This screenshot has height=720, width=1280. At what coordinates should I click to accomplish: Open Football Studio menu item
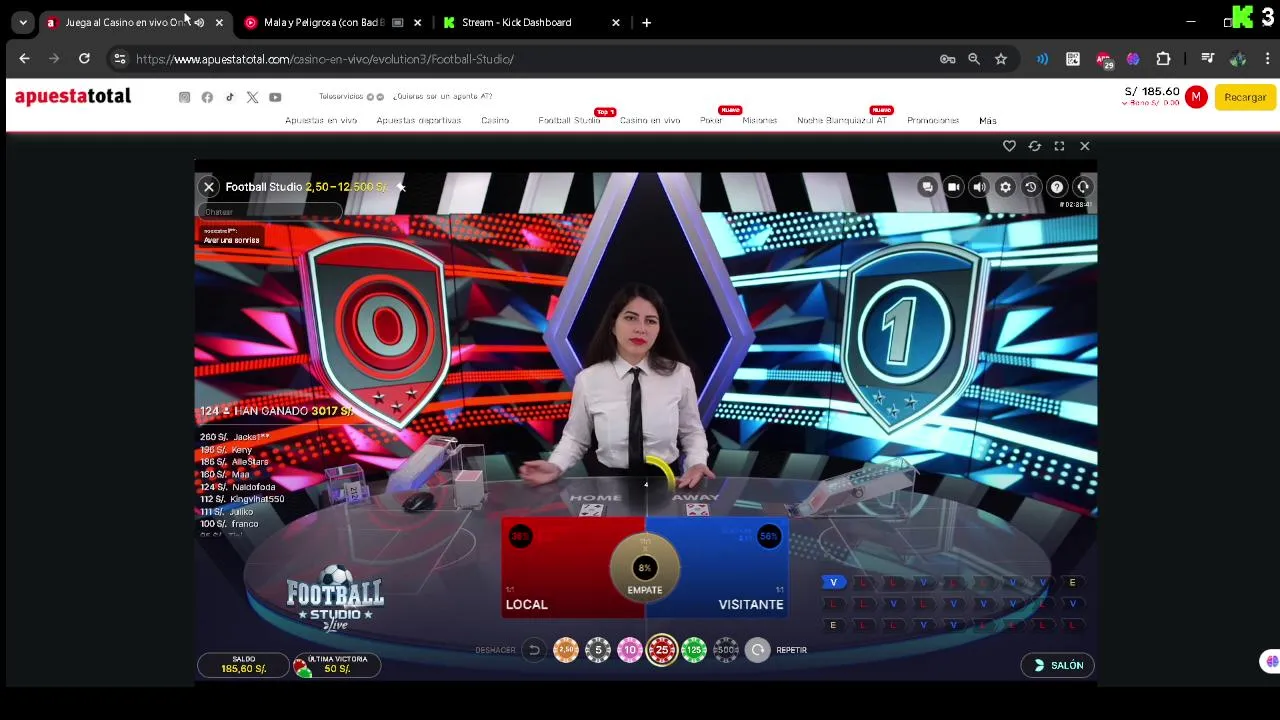pyautogui.click(x=569, y=120)
